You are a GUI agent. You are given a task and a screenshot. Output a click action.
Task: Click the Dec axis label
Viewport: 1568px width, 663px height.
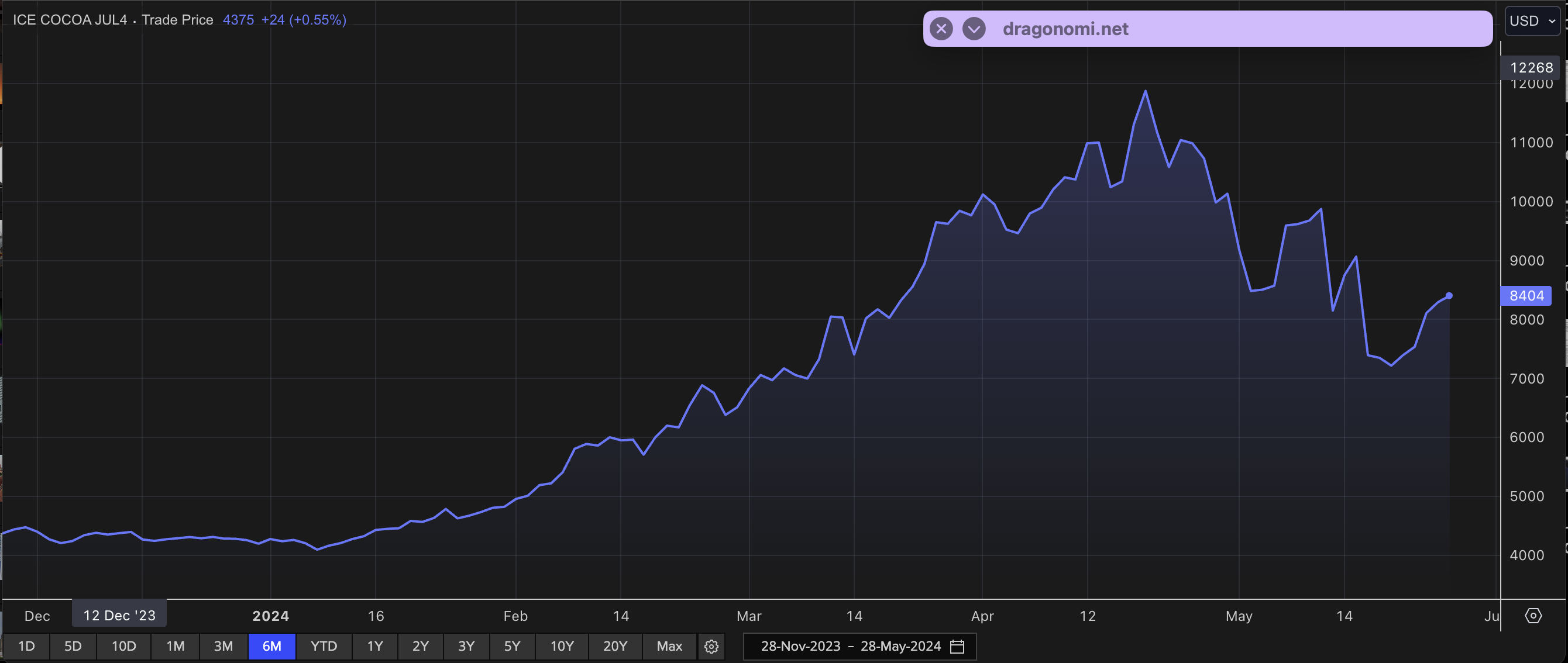pyautogui.click(x=37, y=616)
